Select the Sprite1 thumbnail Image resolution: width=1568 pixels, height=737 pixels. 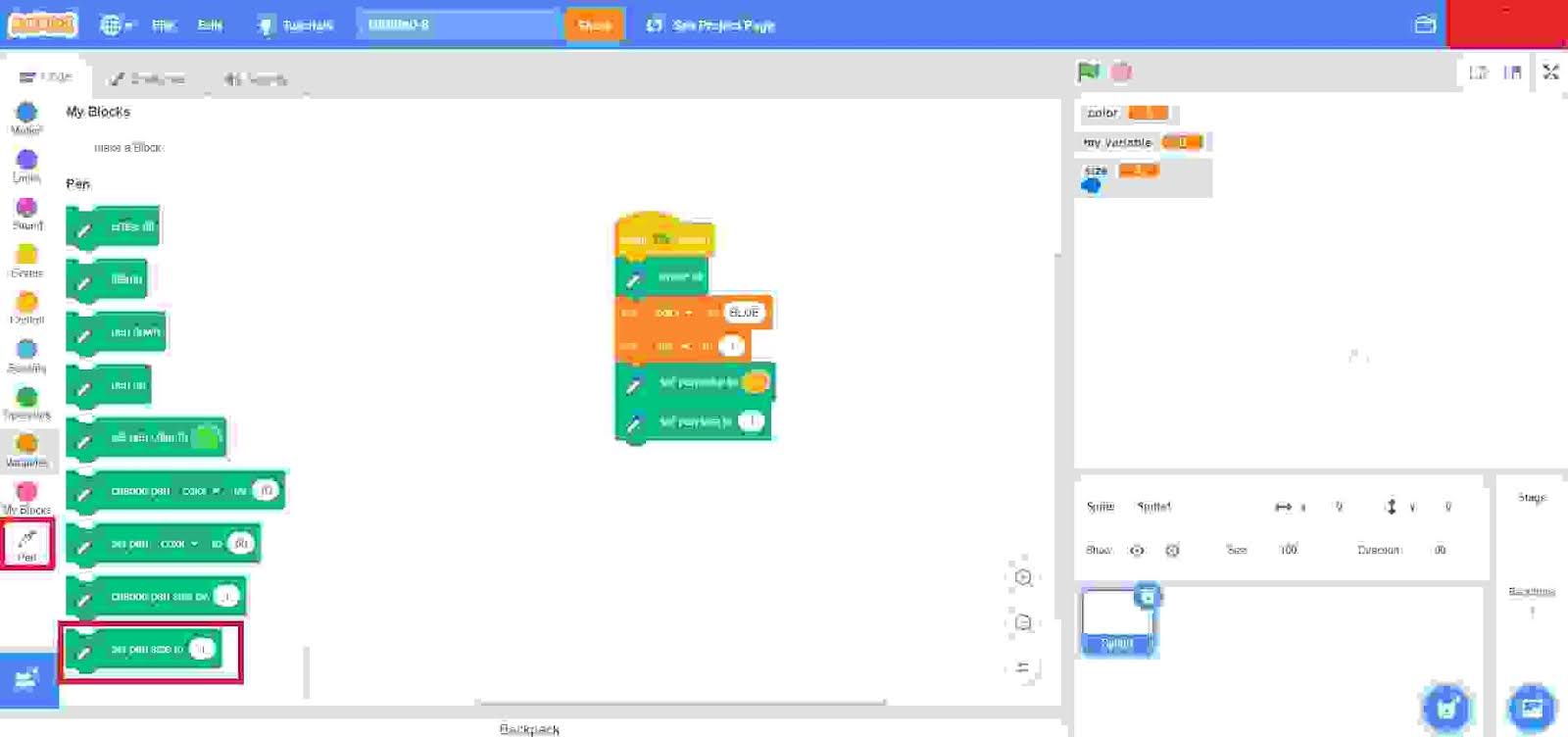click(x=1117, y=621)
